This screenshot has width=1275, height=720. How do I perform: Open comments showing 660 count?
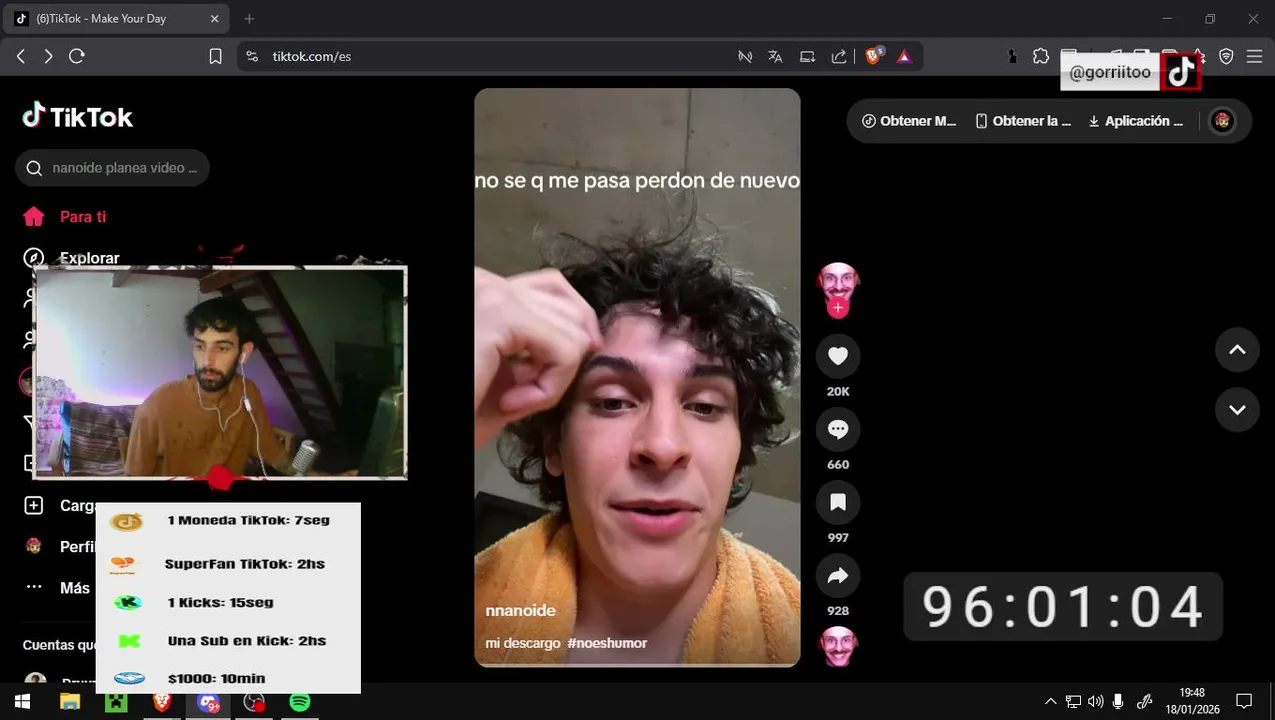[x=838, y=430]
